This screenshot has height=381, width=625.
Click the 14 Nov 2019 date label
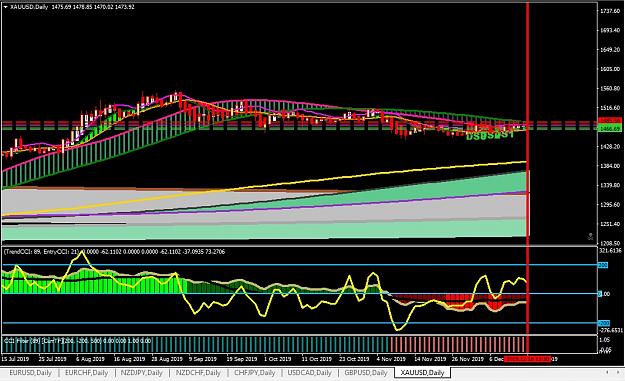pyautogui.click(x=430, y=359)
